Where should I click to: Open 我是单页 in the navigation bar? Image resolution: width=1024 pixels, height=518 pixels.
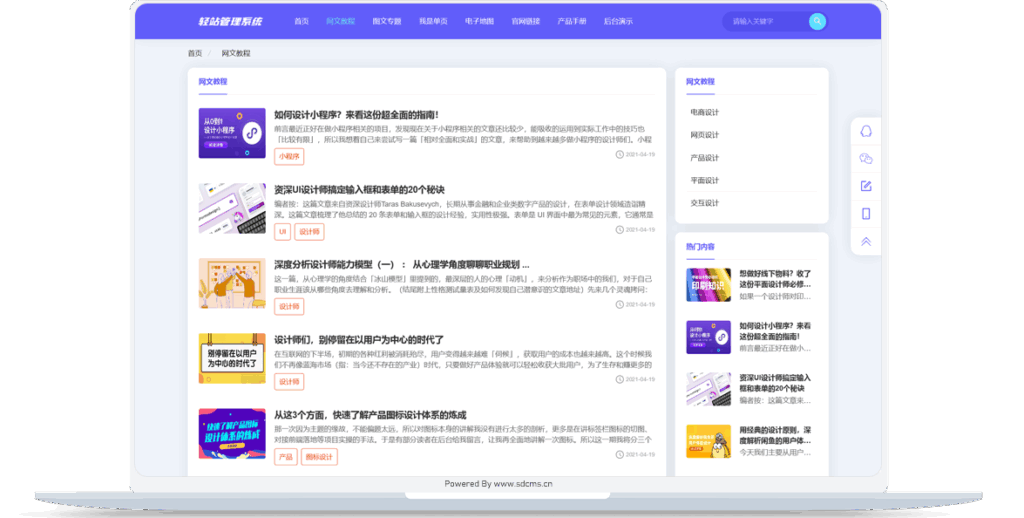[433, 22]
